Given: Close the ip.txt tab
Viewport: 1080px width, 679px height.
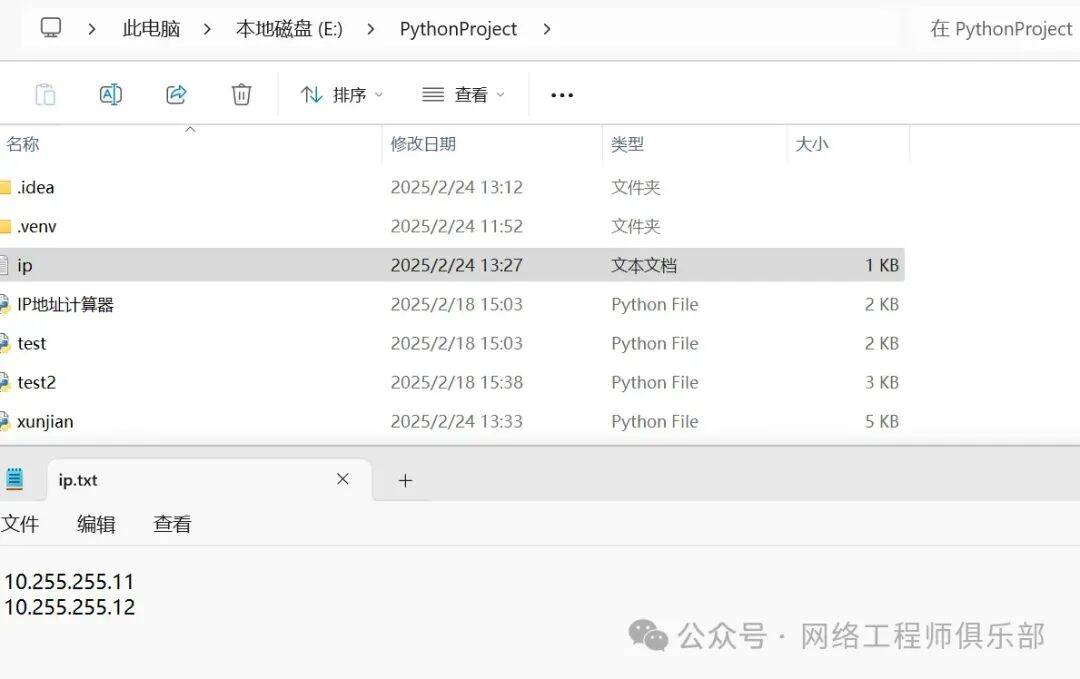Looking at the screenshot, I should point(342,479).
